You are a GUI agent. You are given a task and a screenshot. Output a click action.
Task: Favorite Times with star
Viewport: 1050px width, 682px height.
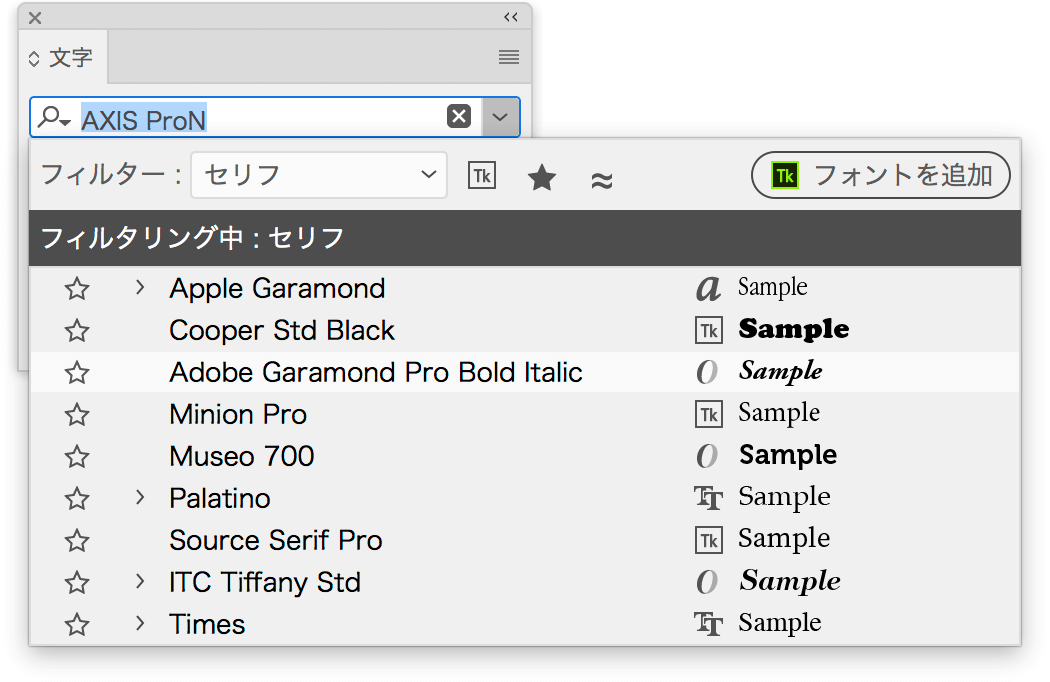pyautogui.click(x=77, y=624)
